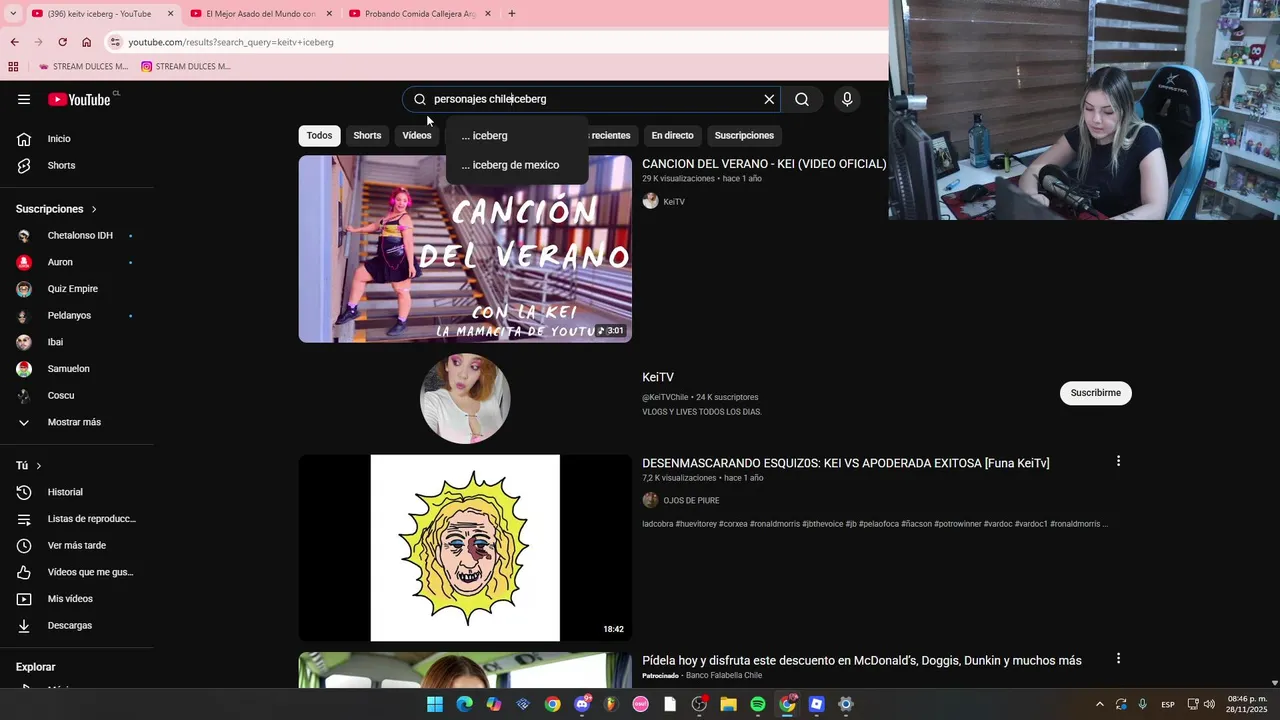Select the Todos filter chip

(x=319, y=135)
